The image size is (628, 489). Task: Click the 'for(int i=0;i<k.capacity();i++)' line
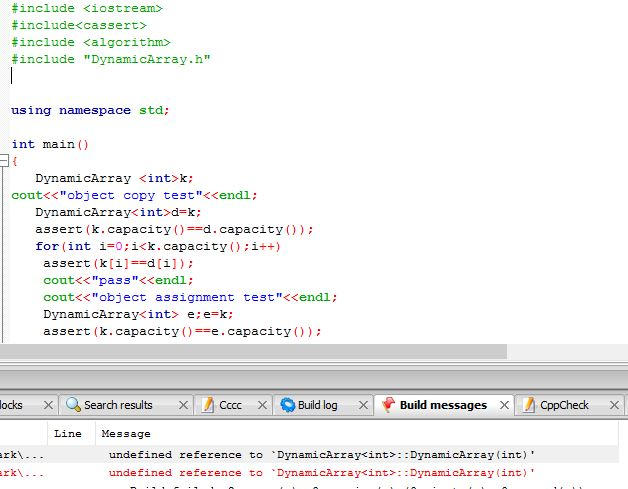(158, 246)
